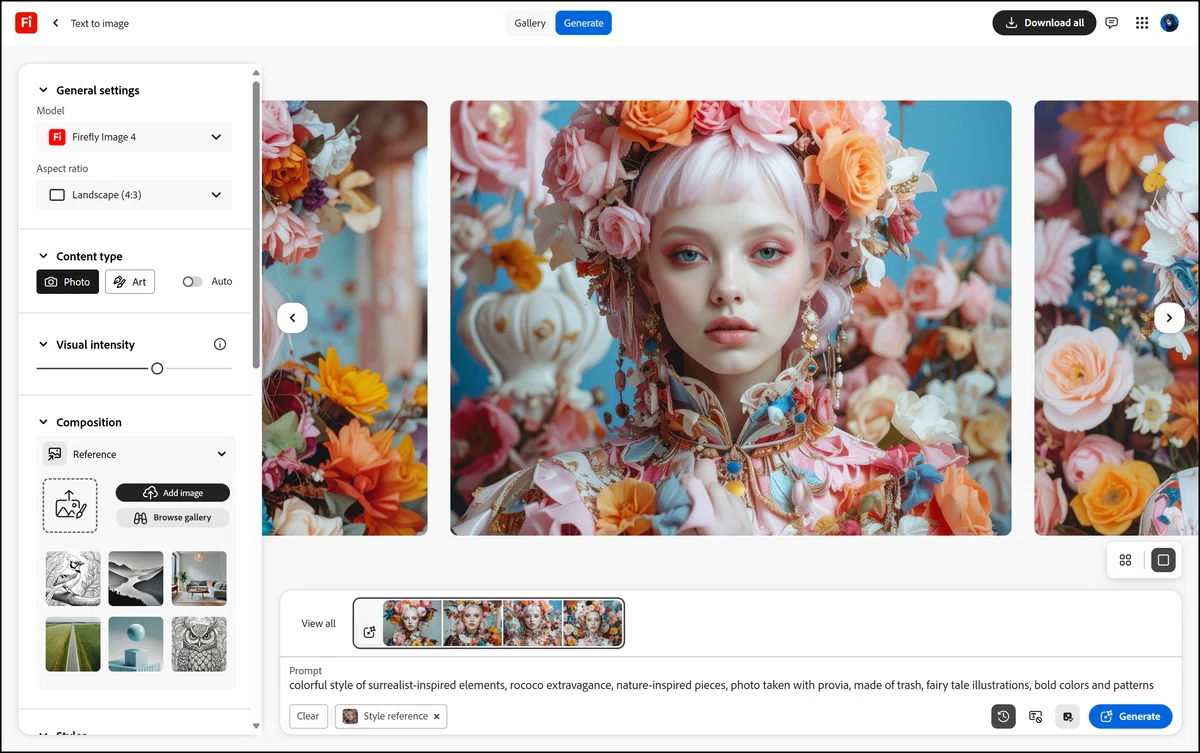Expand the Reference dropdown chevron

(x=222, y=454)
